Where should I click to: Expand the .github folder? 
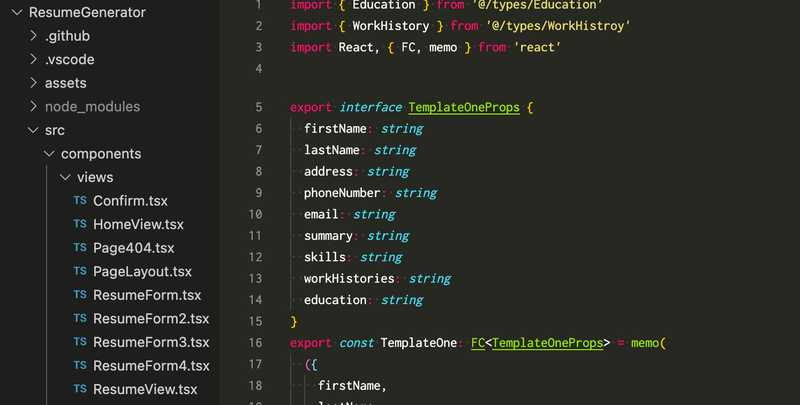tap(34, 36)
